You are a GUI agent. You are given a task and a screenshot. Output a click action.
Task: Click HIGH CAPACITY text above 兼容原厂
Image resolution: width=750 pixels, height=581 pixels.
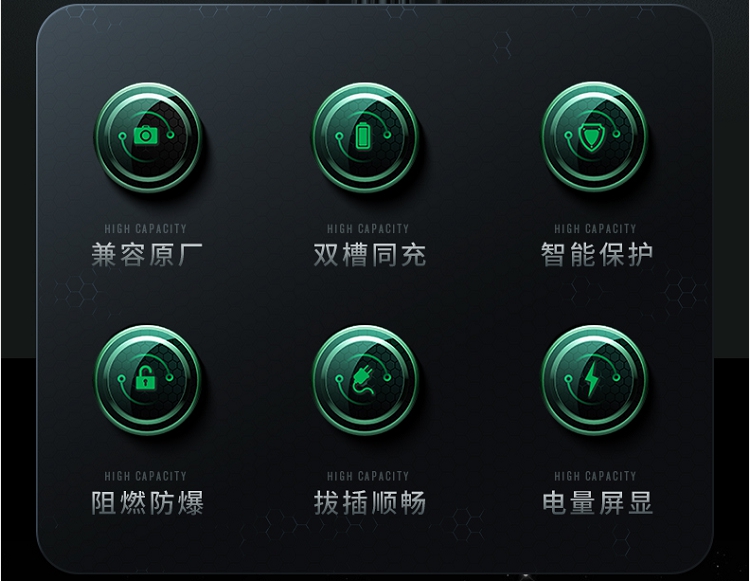[145, 229]
